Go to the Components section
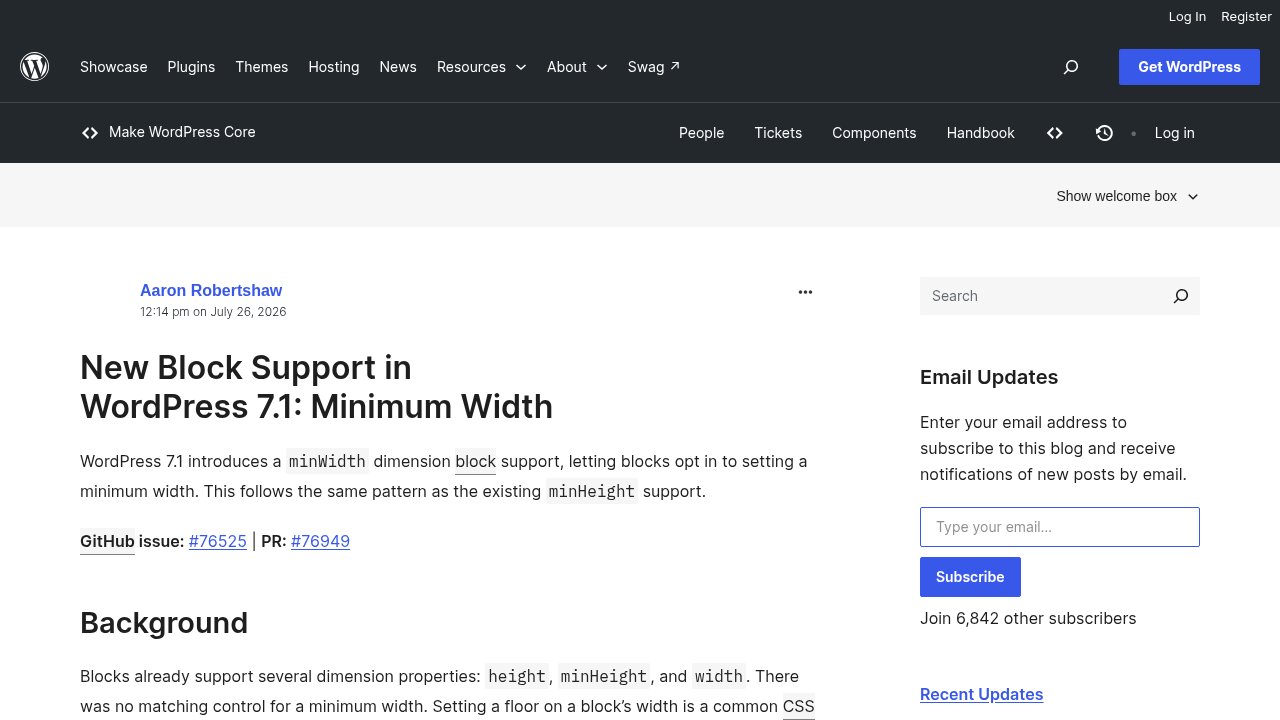 coord(874,133)
